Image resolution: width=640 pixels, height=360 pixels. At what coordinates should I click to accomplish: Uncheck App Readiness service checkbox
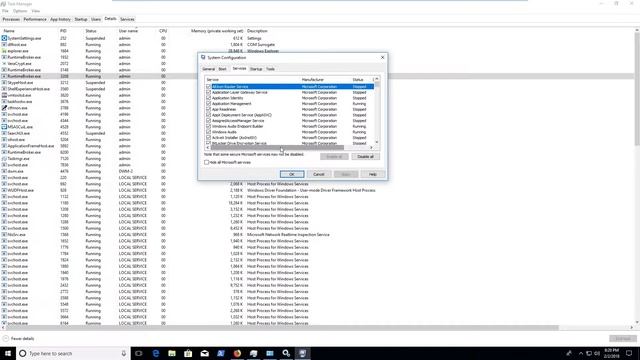209,109
